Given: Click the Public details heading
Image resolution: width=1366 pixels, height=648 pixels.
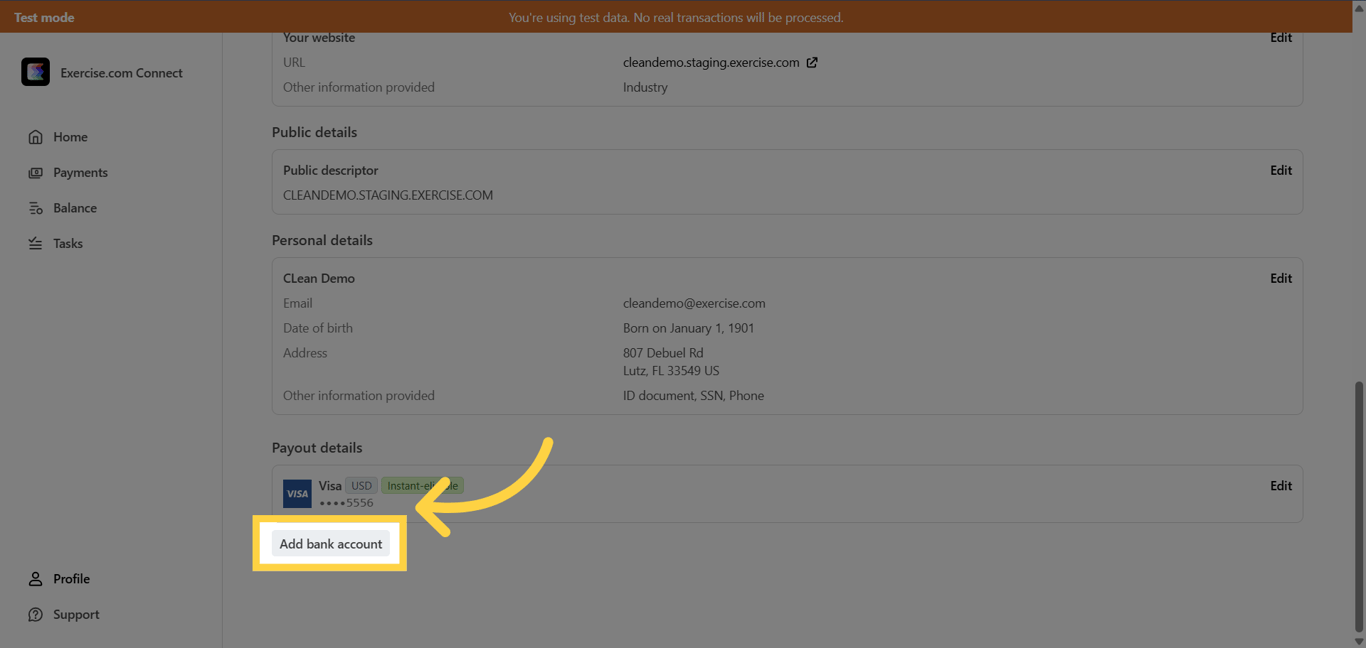Looking at the screenshot, I should click(314, 132).
